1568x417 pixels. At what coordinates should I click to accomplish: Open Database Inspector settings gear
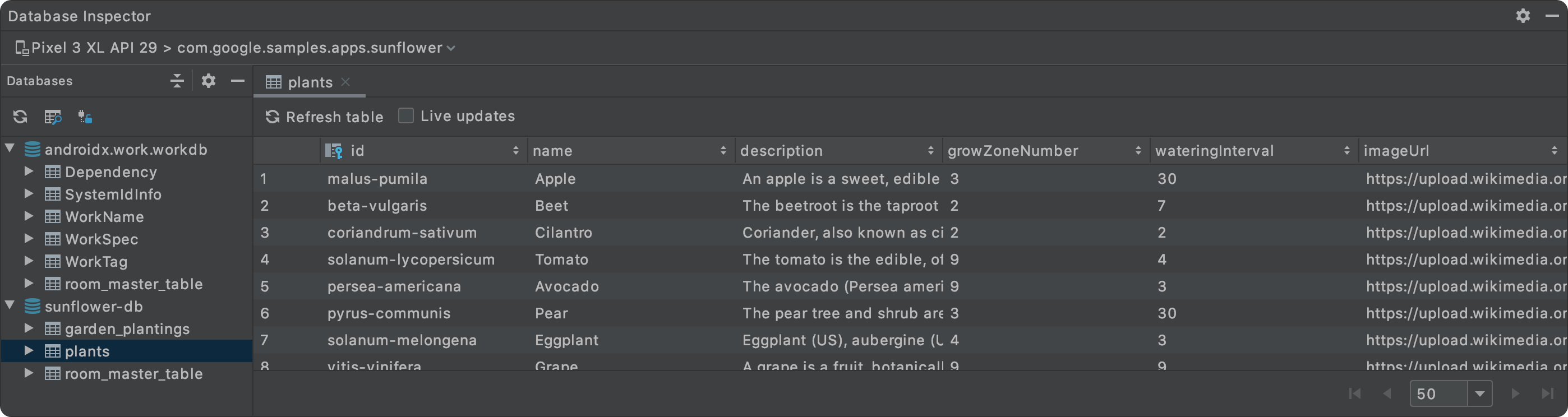pos(1523,16)
